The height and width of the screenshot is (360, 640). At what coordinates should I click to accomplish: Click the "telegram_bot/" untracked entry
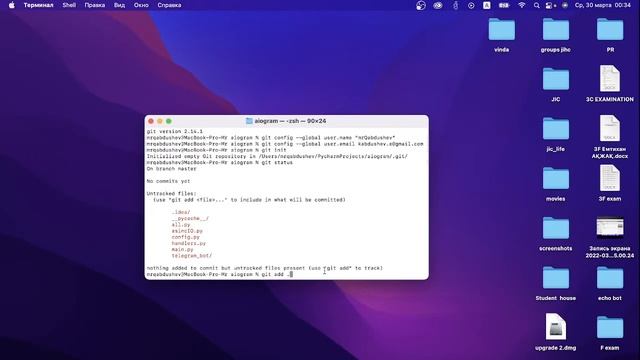pos(192,256)
